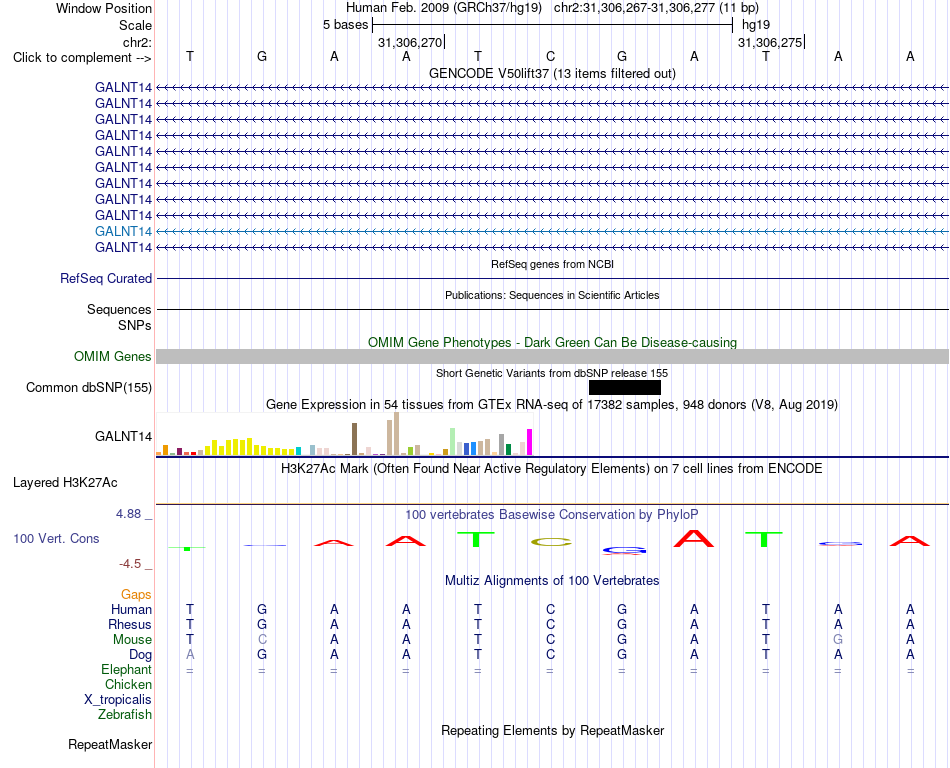Viewport: 950px width, 768px height.
Task: Click the 'Human Feb. 2009 (GRCh37/hg19)' assembly text
Action: [x=443, y=8]
